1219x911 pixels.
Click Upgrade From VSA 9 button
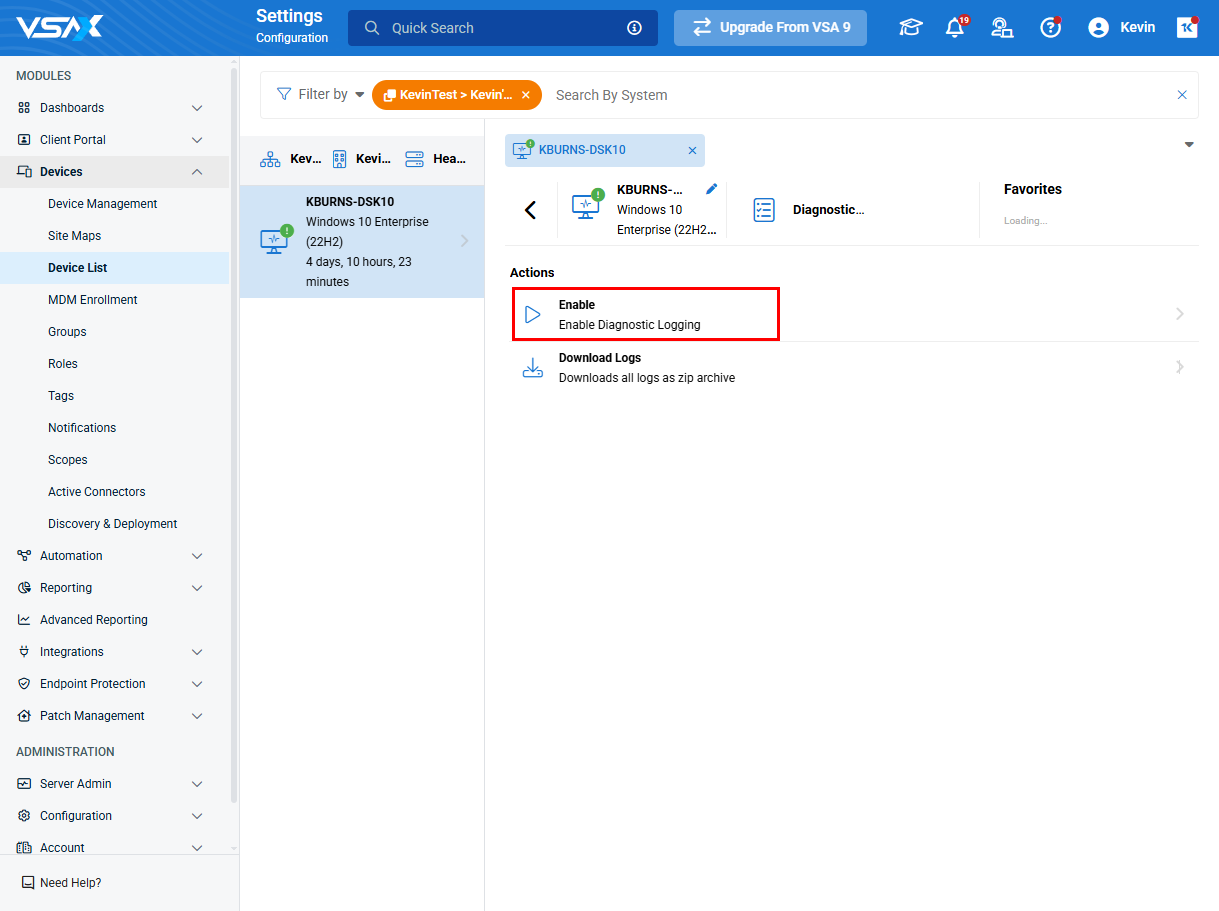(770, 28)
